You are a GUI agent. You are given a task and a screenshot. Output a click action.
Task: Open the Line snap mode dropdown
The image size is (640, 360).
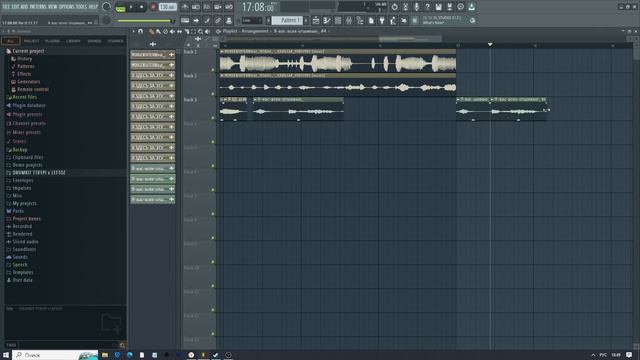[252, 20]
